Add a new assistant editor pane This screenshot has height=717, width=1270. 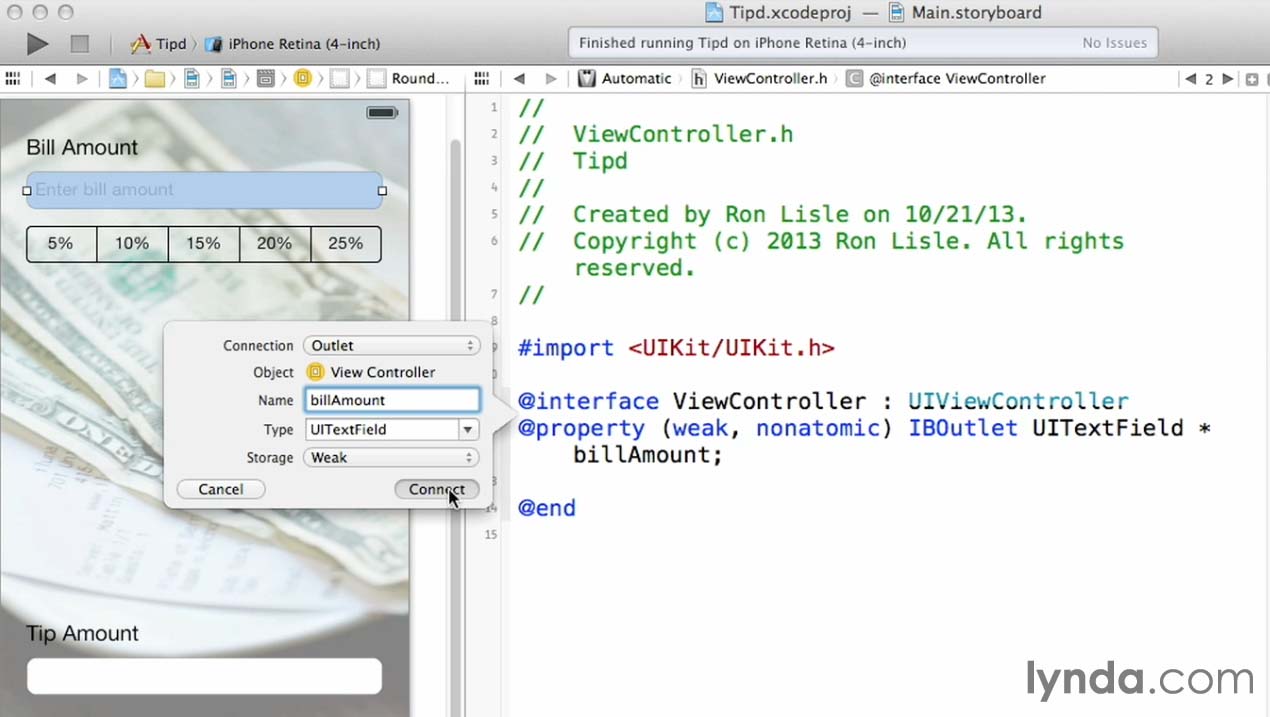coord(1251,79)
